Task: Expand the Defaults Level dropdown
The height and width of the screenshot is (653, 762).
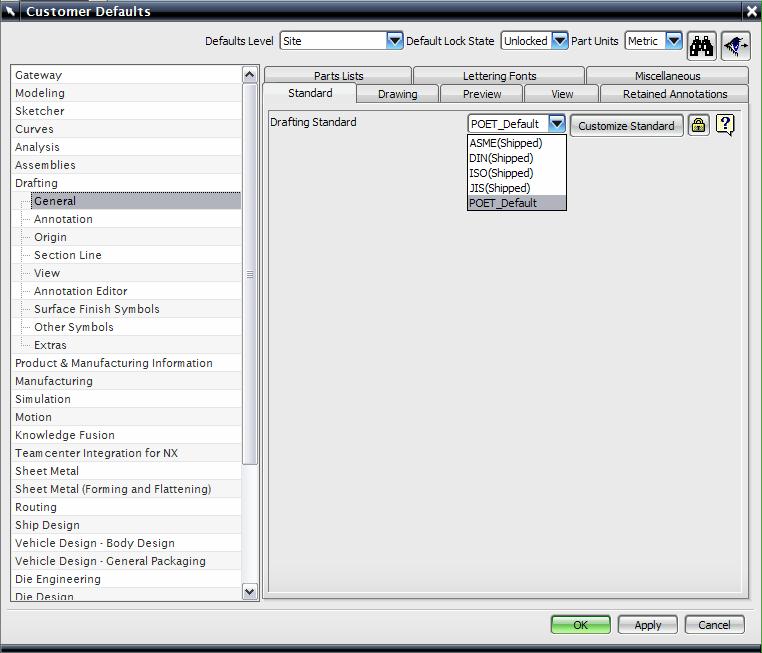Action: pos(395,41)
